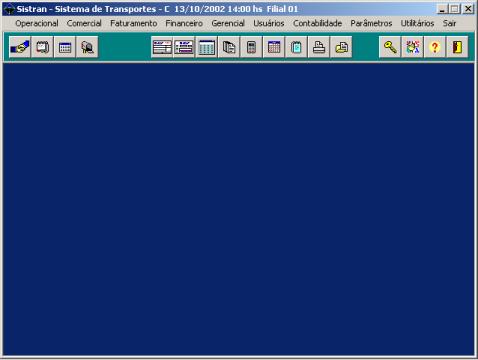The image size is (478, 360).
Task: Click the yellow key password icon
Action: click(x=390, y=47)
